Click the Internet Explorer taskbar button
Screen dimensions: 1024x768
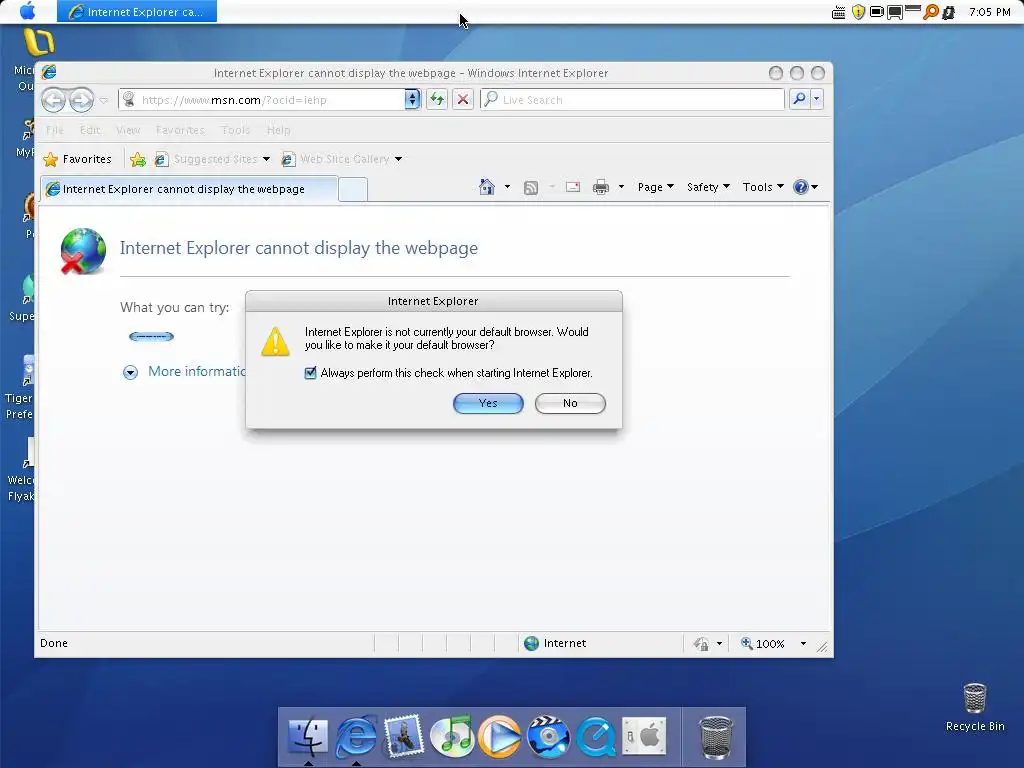click(x=136, y=12)
